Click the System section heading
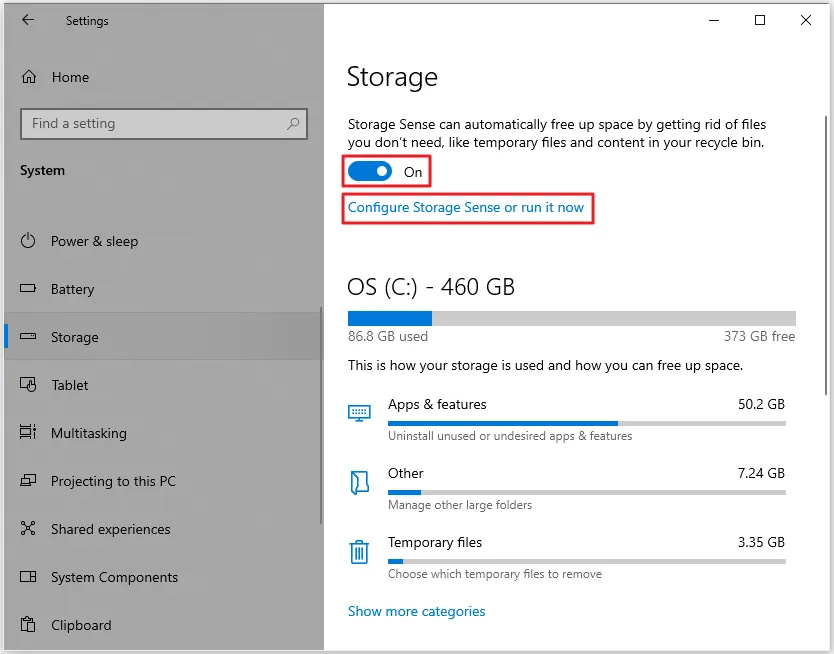The image size is (834, 654). (43, 171)
